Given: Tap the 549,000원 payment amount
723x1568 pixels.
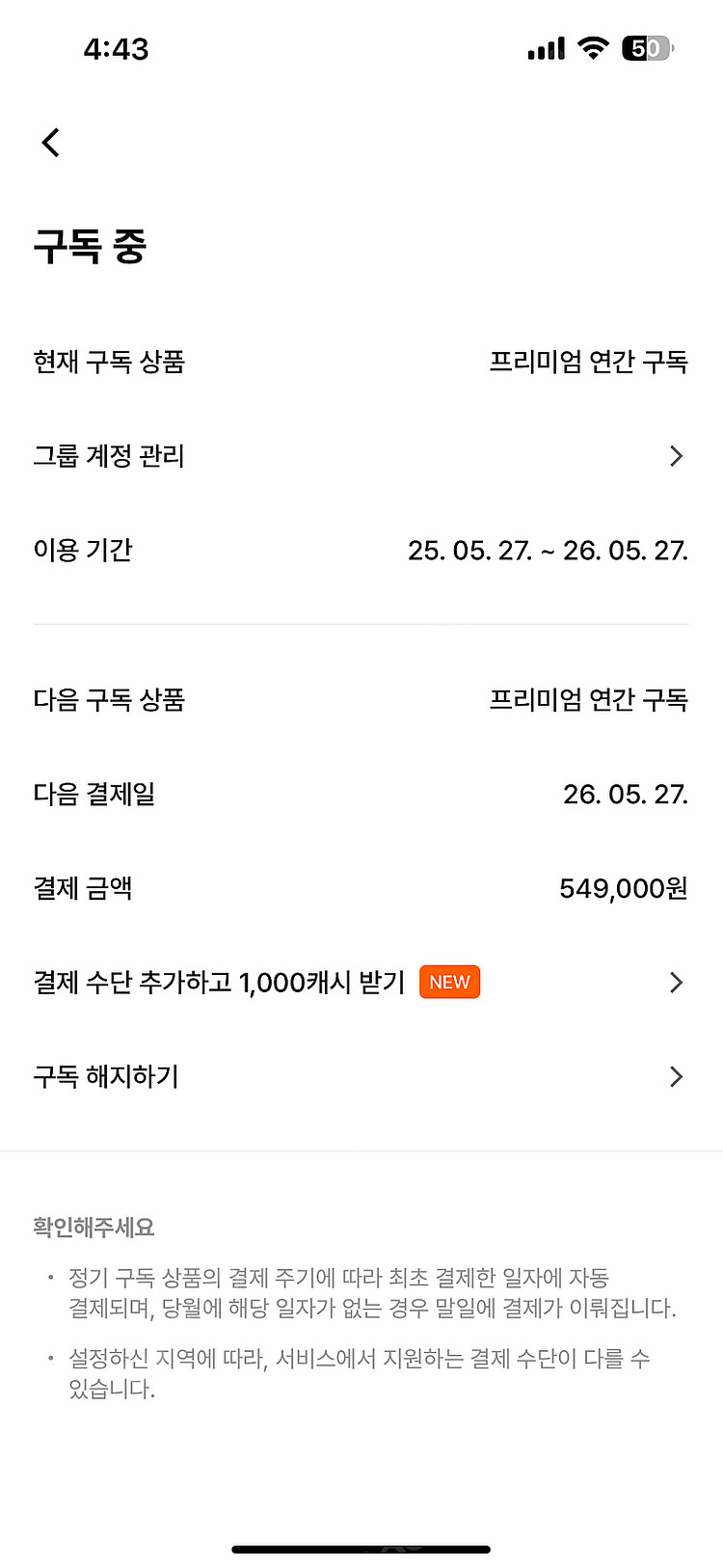Looking at the screenshot, I should coord(623,888).
